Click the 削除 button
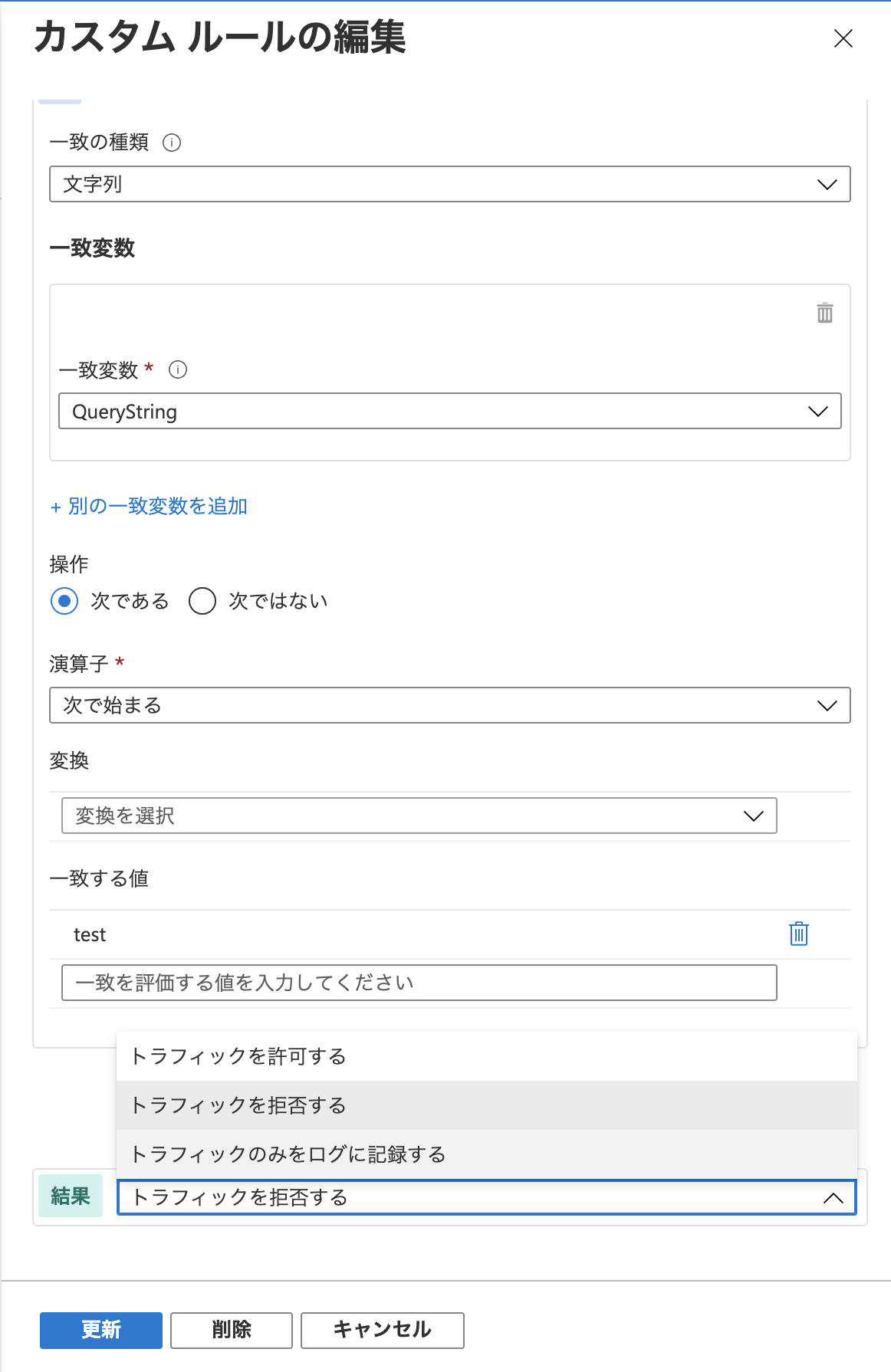This screenshot has height=1372, width=891. 232,1330
